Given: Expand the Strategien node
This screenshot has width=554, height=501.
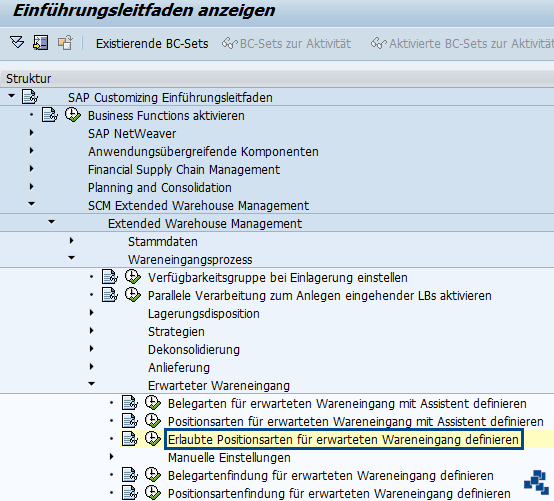Looking at the screenshot, I should [x=92, y=330].
